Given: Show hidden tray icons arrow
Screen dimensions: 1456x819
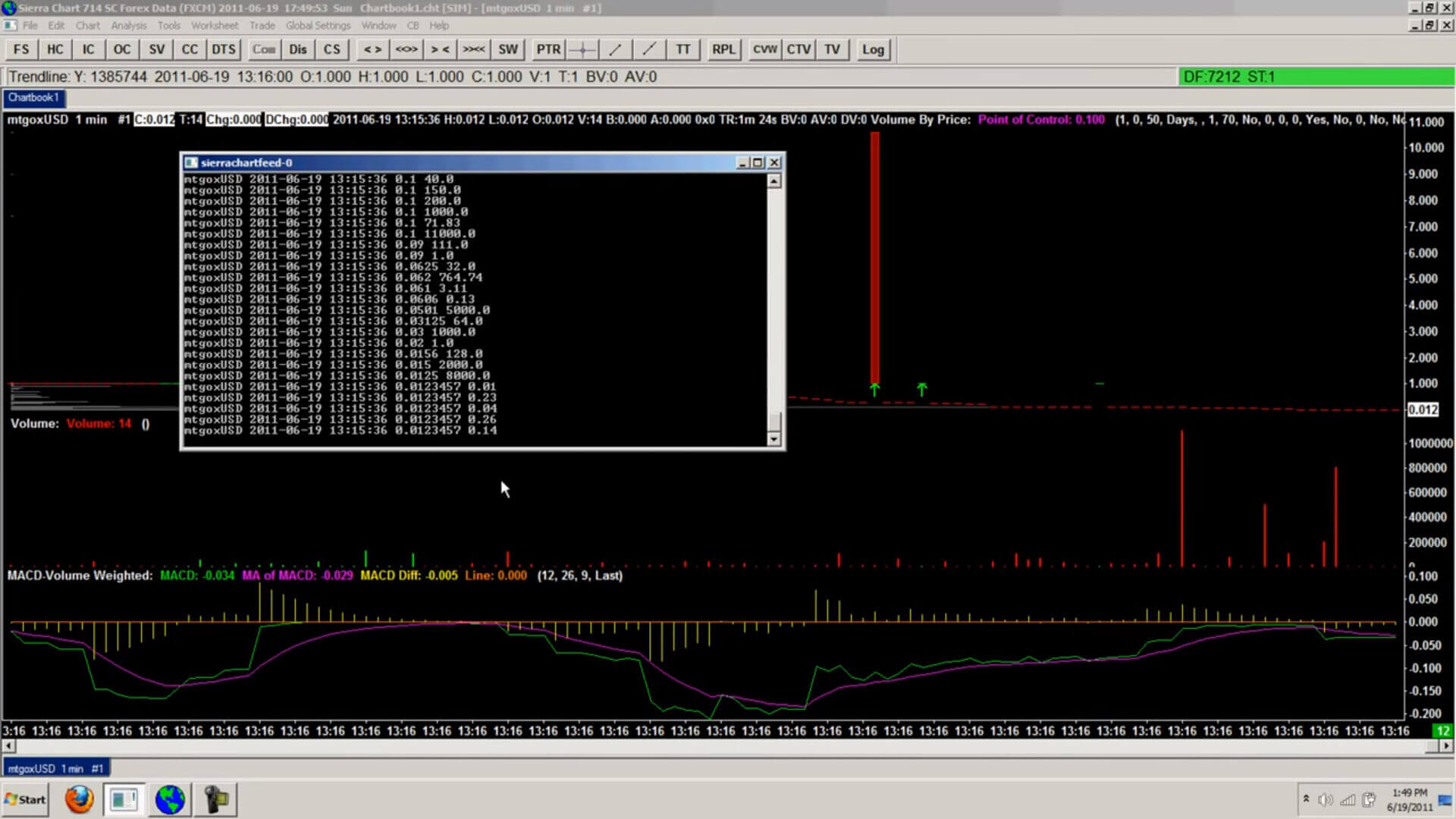Looking at the screenshot, I should [x=1306, y=799].
